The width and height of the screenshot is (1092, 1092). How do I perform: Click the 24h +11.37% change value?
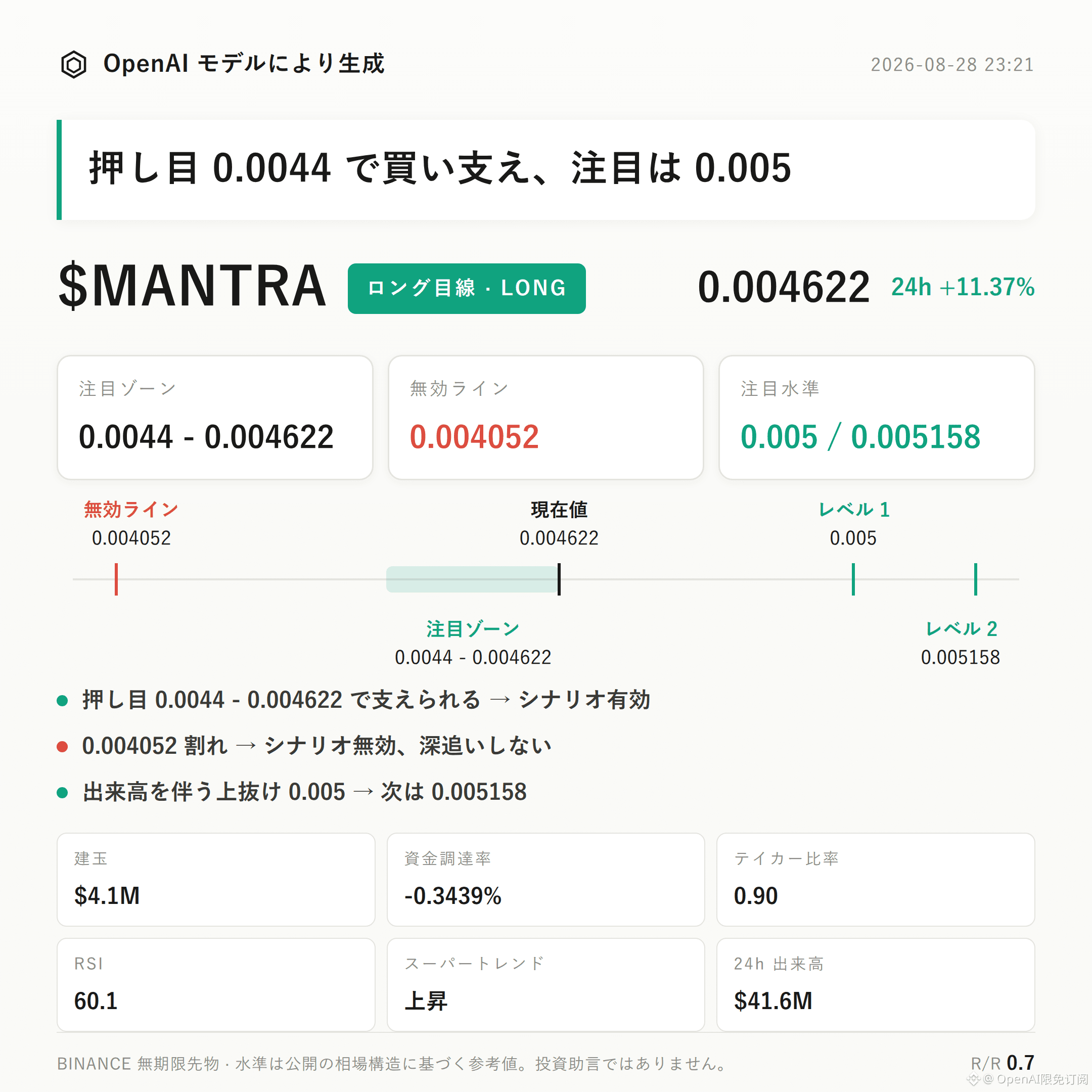(963, 287)
